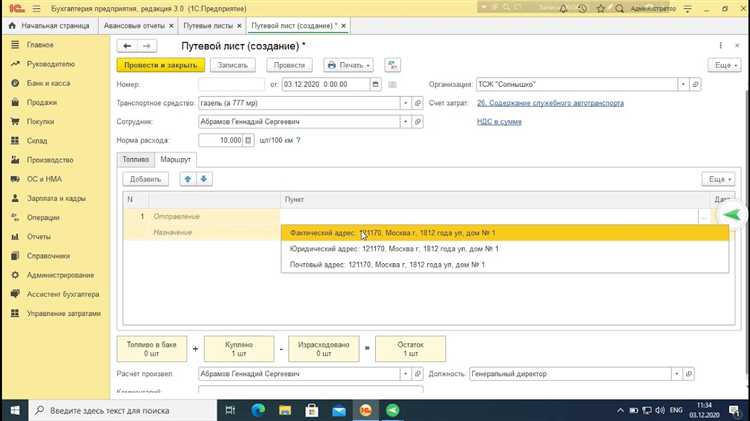Open Производство section in sidebar

50,160
